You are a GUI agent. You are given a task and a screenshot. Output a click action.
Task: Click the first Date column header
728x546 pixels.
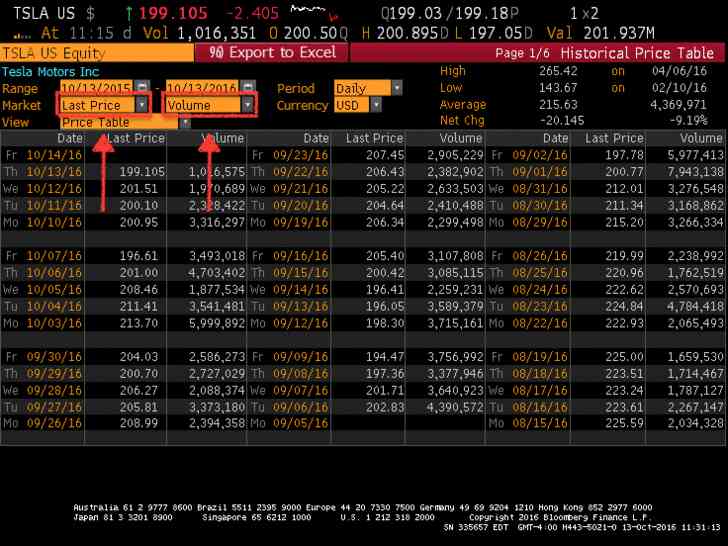[70, 138]
